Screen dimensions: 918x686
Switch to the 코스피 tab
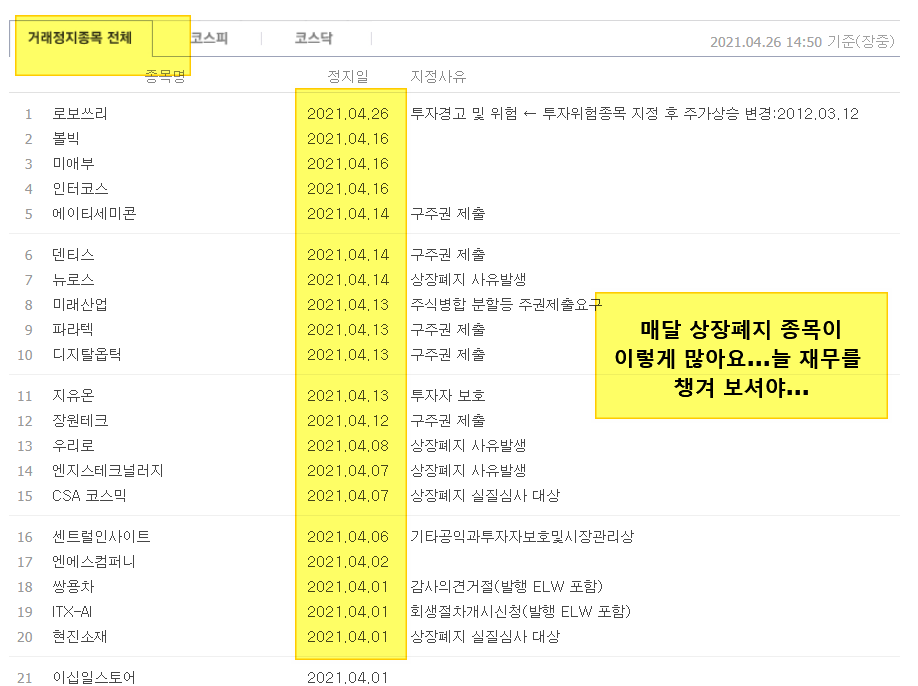tap(209, 38)
